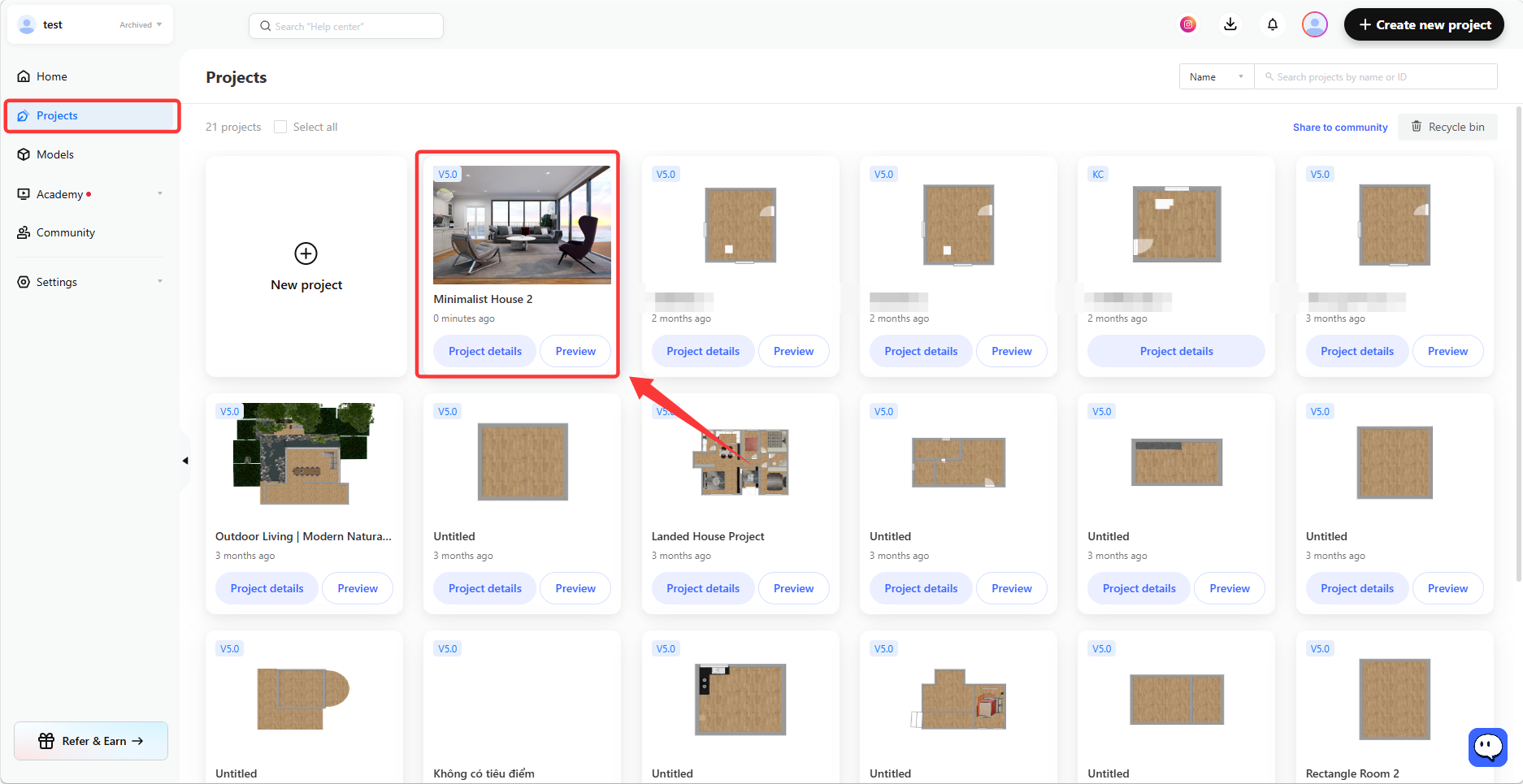This screenshot has width=1523, height=784.
Task: Click the user avatar in top bar
Action: pyautogui.click(x=1315, y=24)
